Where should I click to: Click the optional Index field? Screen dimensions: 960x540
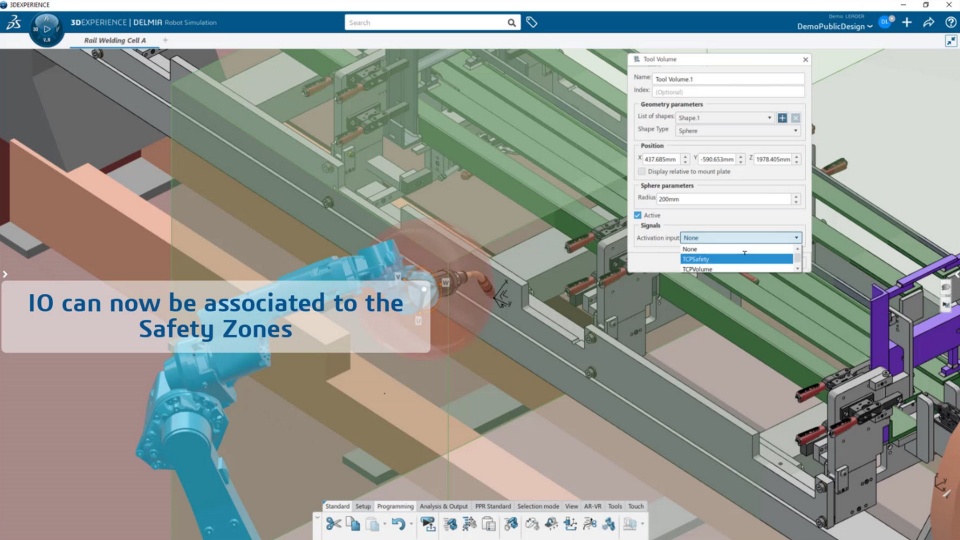tap(728, 92)
